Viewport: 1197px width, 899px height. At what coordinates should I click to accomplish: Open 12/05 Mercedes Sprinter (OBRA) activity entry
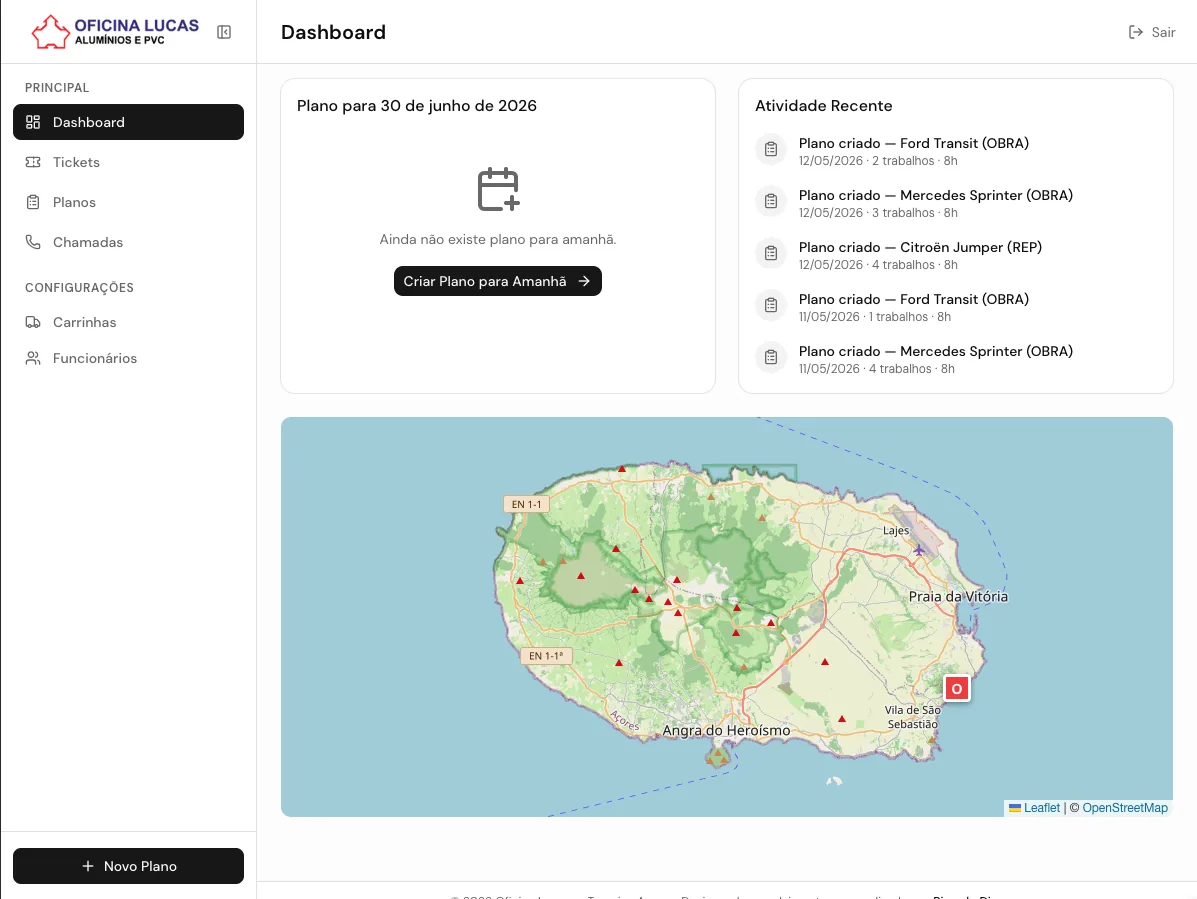tap(956, 203)
